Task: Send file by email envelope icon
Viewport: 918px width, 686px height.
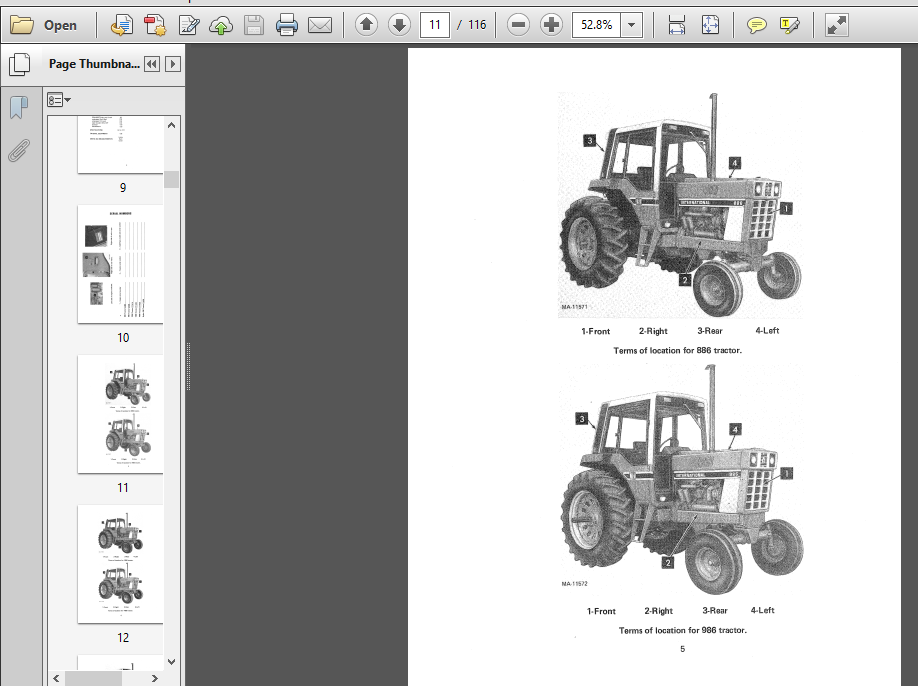Action: tap(320, 25)
